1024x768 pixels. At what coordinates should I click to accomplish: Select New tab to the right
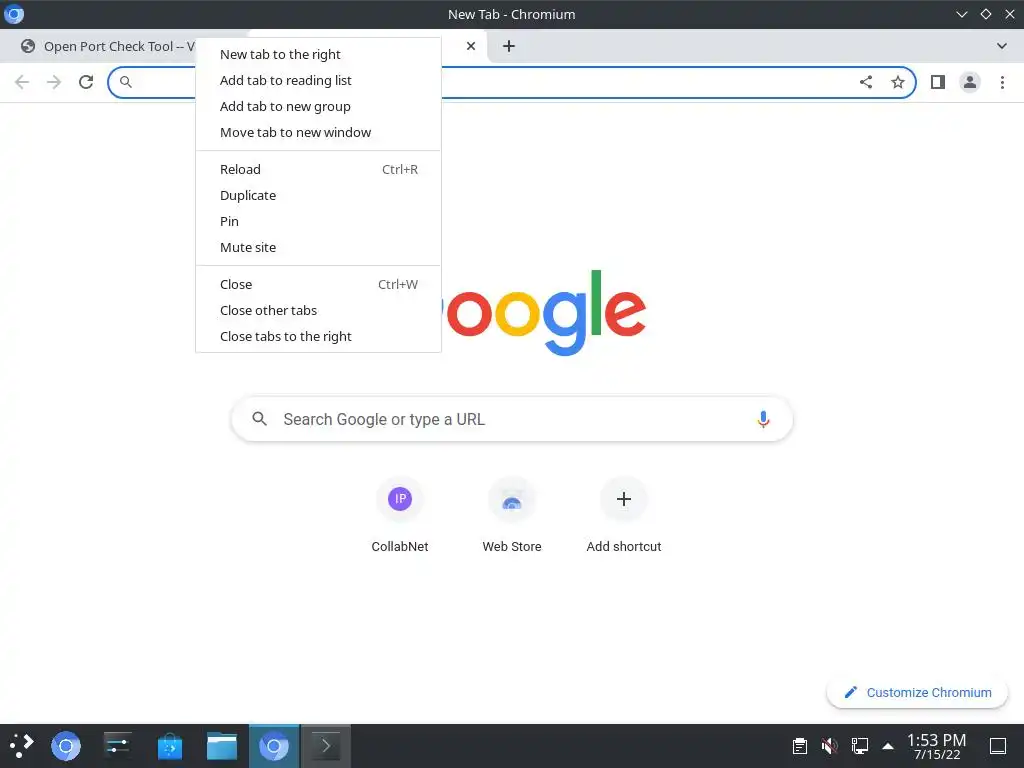coord(318,54)
